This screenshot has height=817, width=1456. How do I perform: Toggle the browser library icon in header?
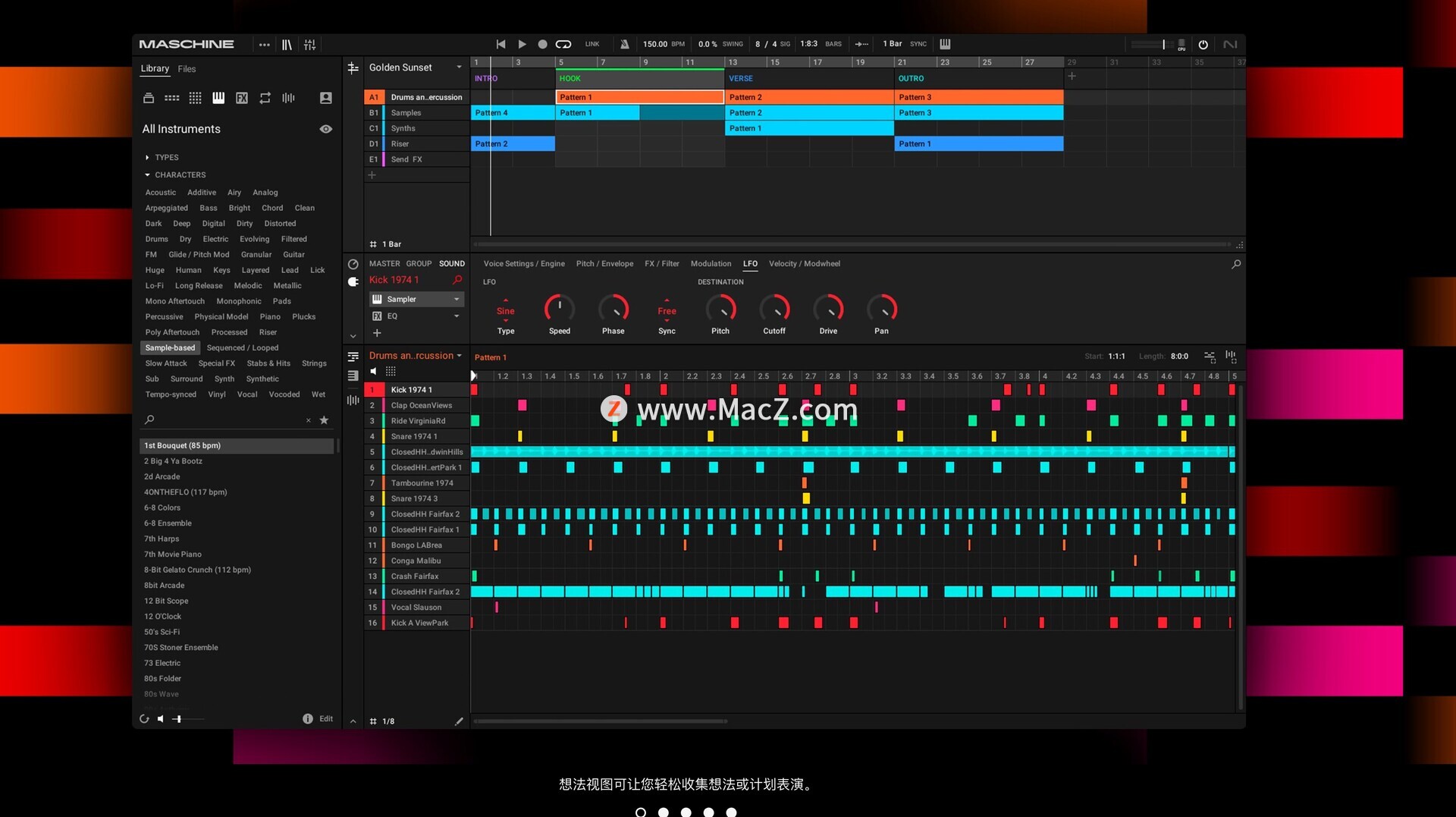pyautogui.click(x=287, y=45)
